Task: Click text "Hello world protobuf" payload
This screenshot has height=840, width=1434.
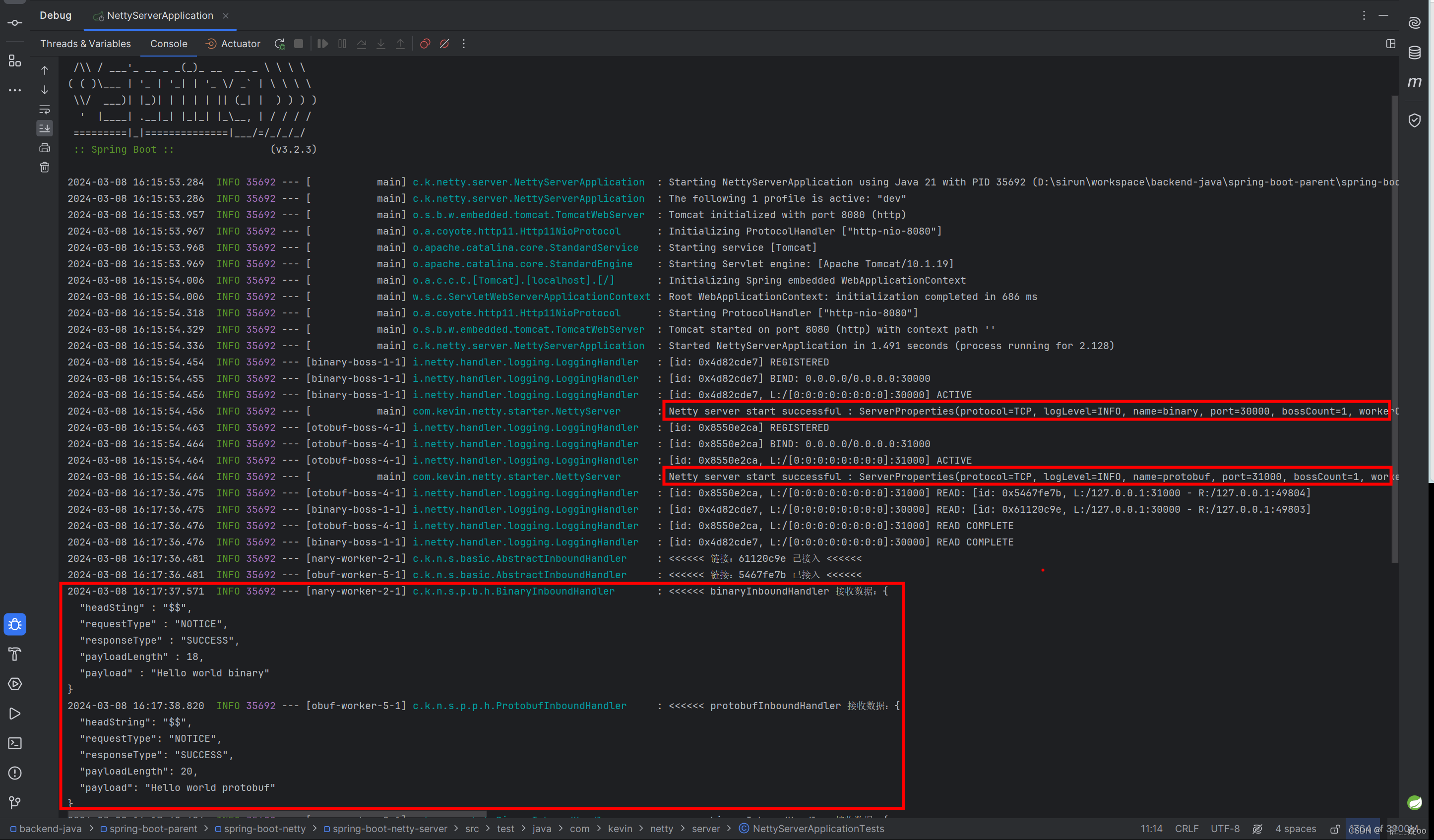Action: (210, 787)
